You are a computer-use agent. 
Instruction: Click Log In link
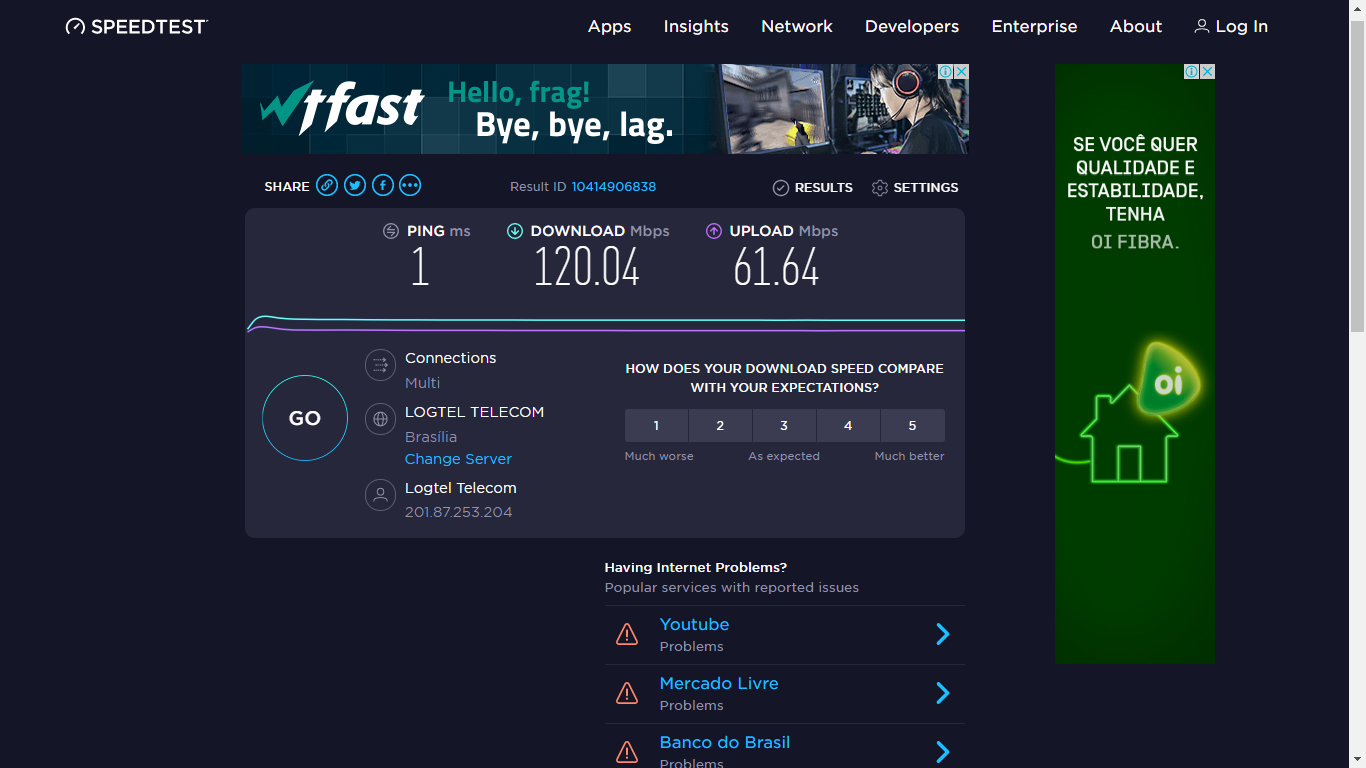tap(1242, 27)
